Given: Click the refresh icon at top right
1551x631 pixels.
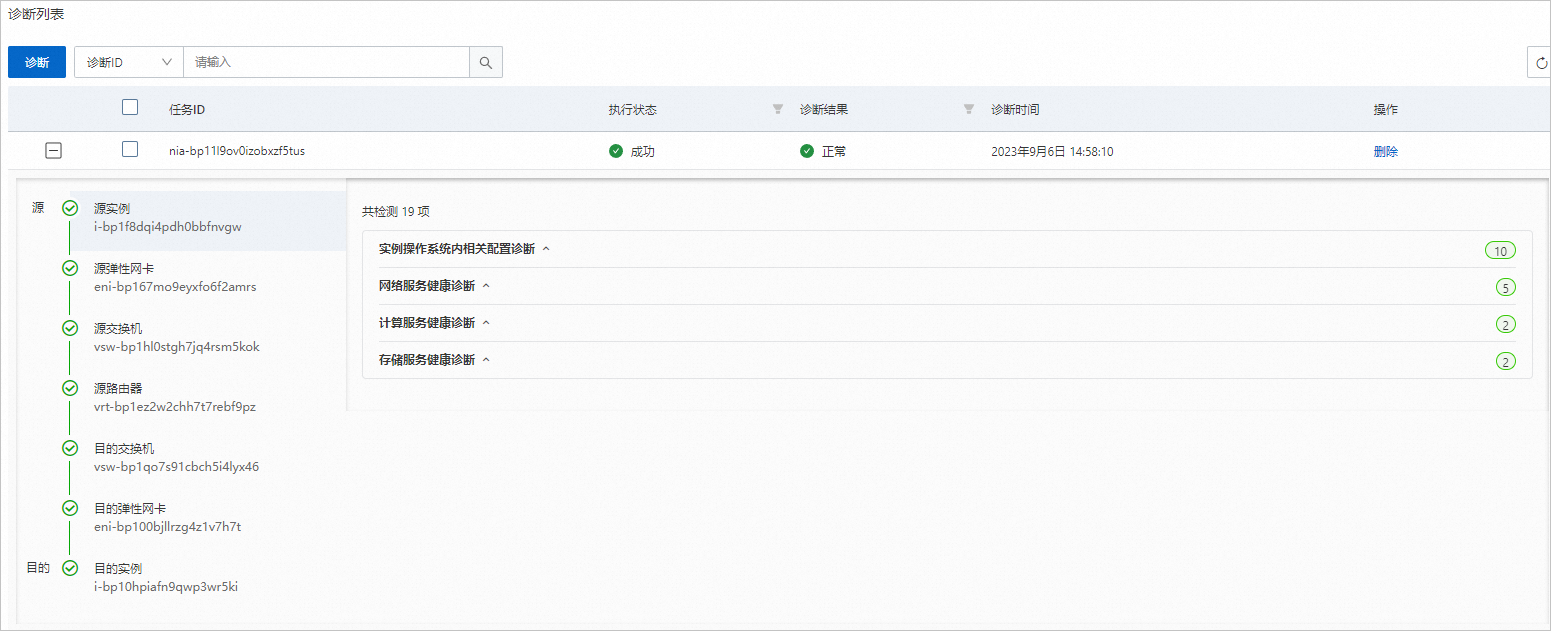Looking at the screenshot, I should tap(1541, 61).
